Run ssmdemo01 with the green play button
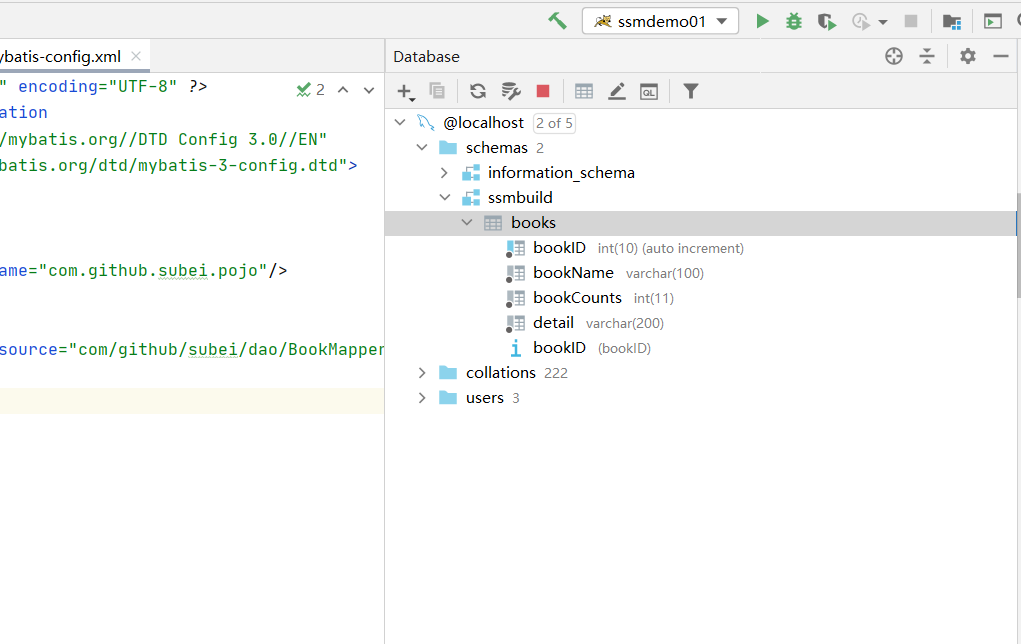This screenshot has height=644, width=1021. pyautogui.click(x=762, y=21)
